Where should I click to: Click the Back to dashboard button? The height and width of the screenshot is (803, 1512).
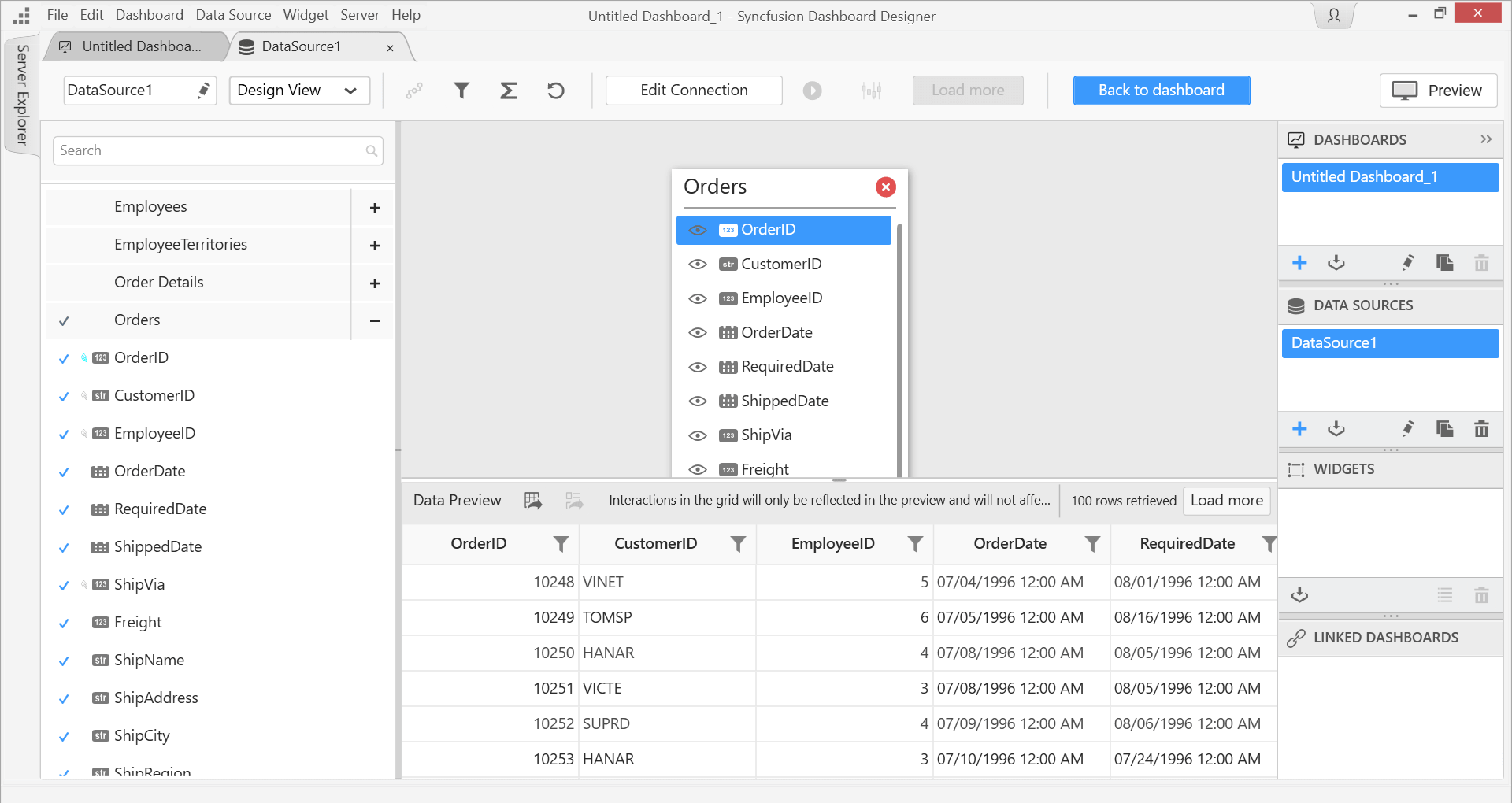[1161, 91]
